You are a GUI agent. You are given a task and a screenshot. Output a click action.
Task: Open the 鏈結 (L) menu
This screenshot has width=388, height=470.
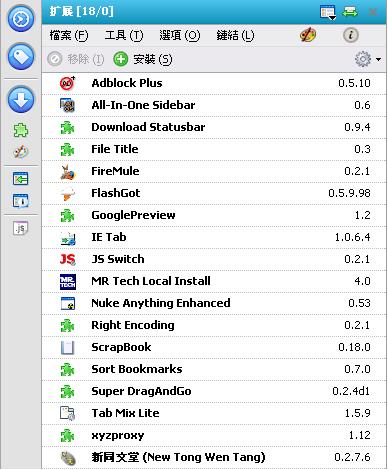click(x=235, y=35)
